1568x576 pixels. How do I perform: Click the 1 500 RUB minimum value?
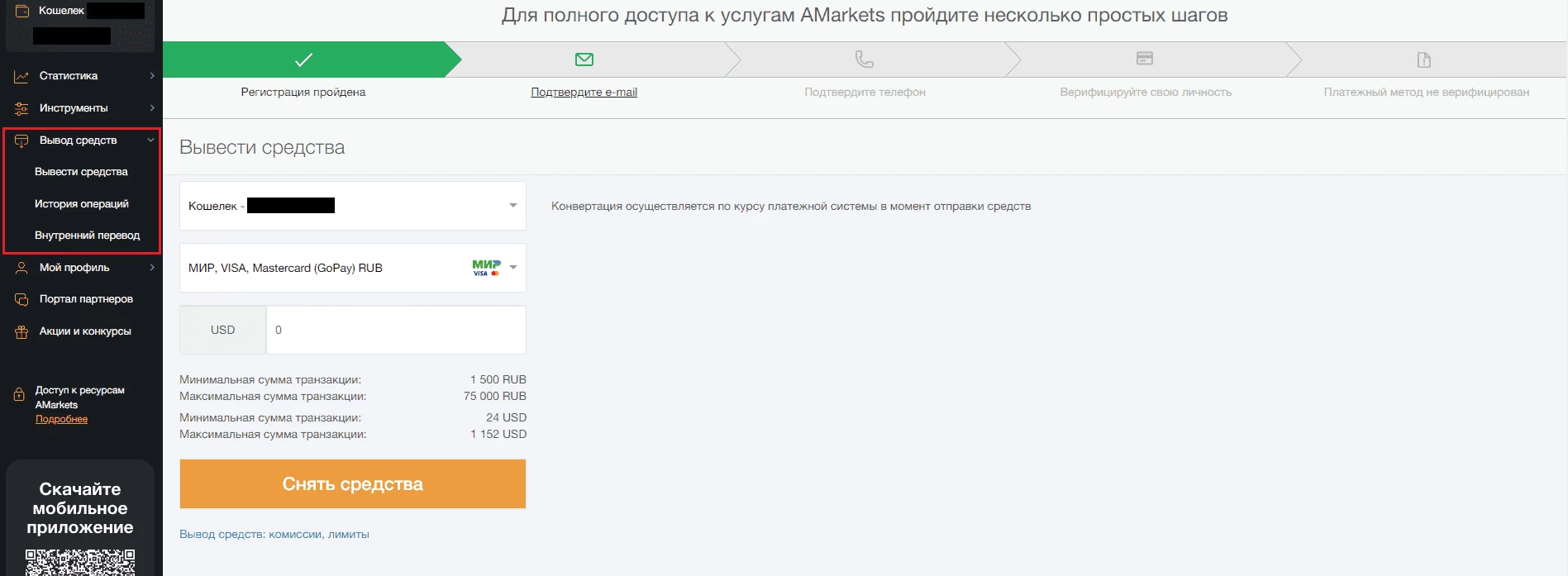pos(498,380)
